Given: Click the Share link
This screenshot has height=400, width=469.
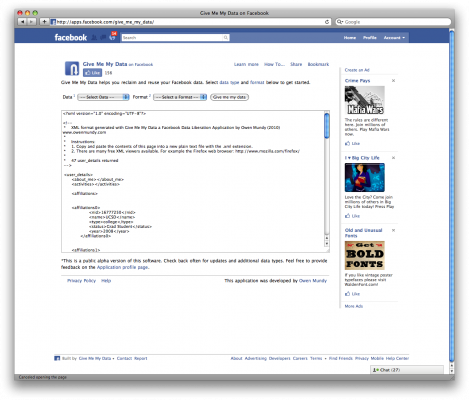Looking at the screenshot, I should 296,64.
